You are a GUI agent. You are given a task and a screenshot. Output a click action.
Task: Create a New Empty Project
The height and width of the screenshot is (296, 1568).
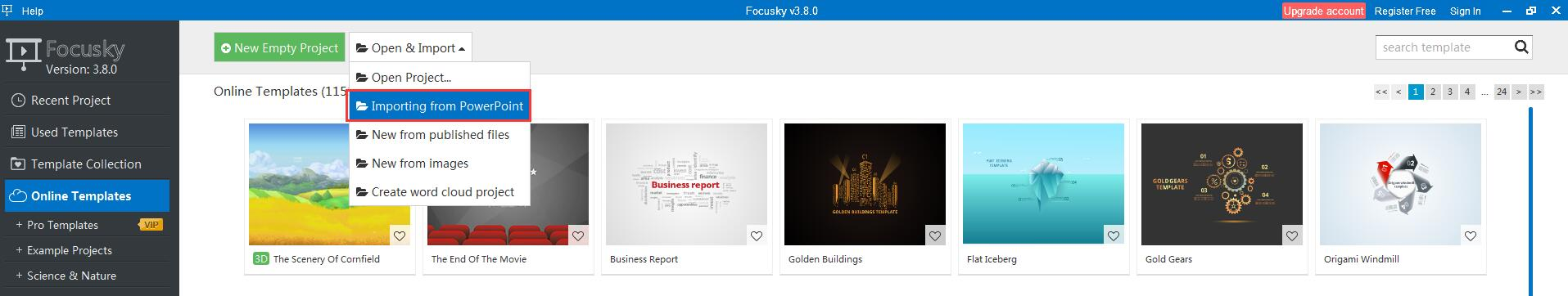tap(279, 47)
